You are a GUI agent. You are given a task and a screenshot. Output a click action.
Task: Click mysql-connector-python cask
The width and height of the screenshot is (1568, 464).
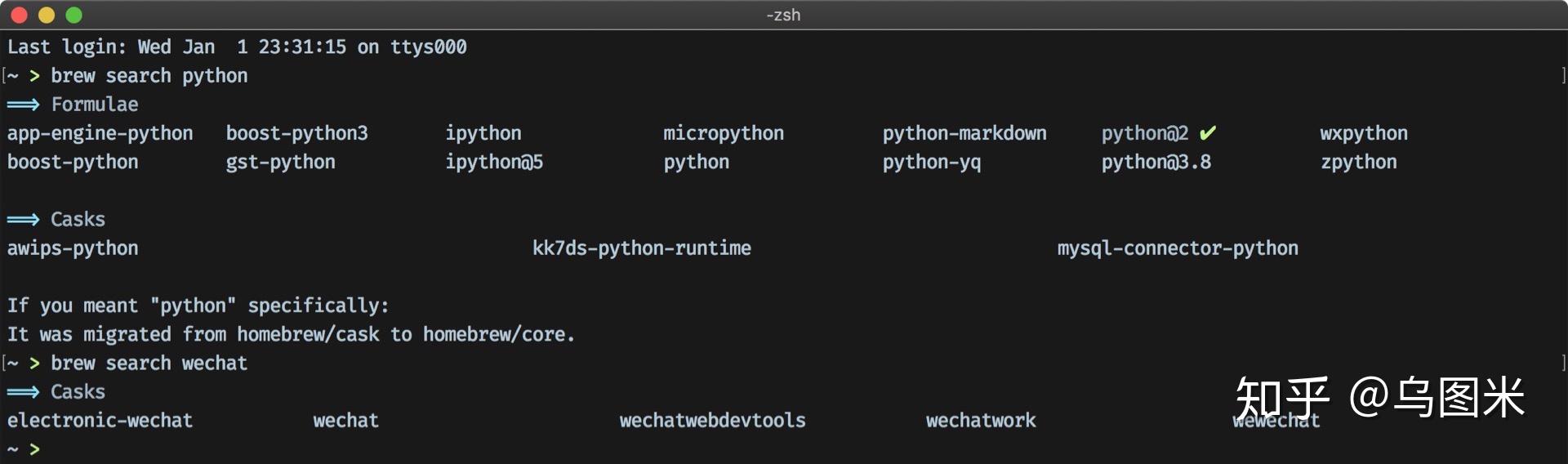click(x=1177, y=248)
